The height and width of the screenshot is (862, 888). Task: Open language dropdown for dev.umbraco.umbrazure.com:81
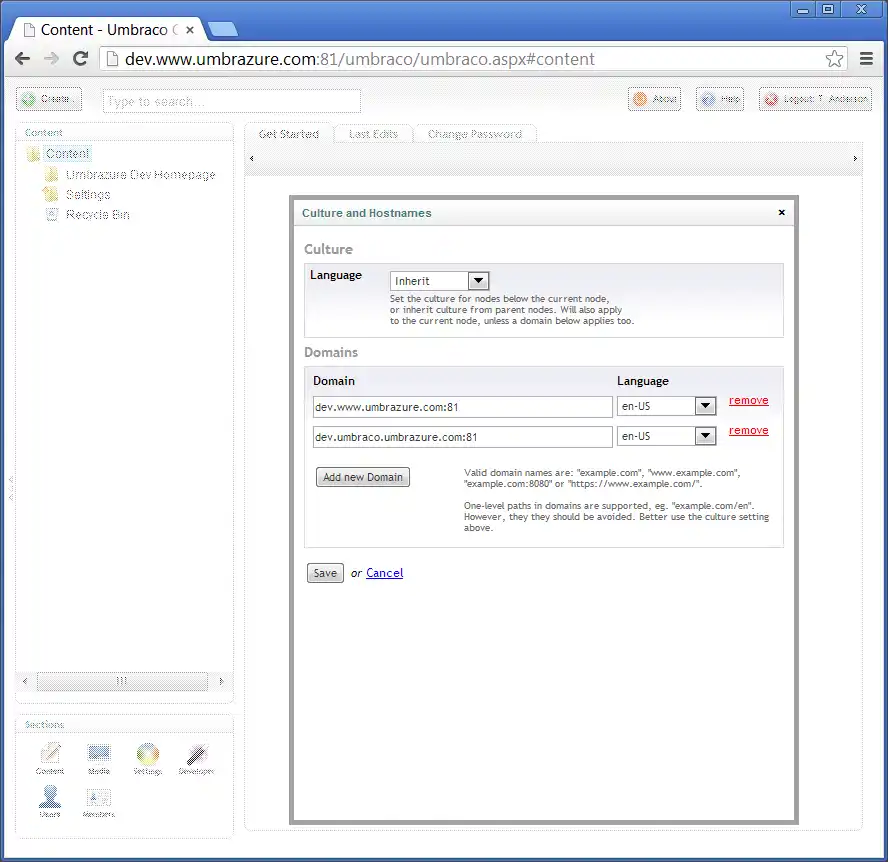(x=667, y=436)
